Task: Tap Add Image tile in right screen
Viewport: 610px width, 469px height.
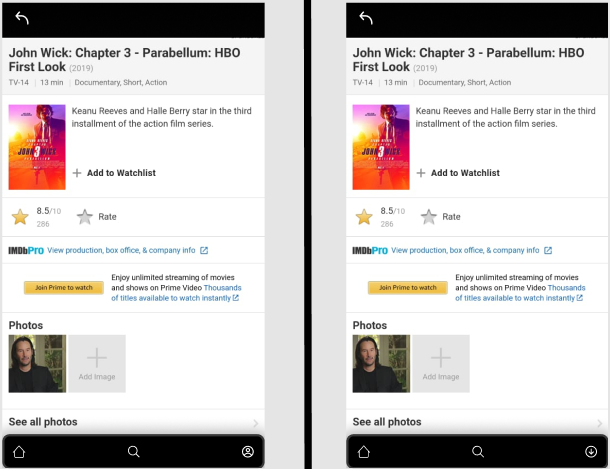Action: (441, 364)
